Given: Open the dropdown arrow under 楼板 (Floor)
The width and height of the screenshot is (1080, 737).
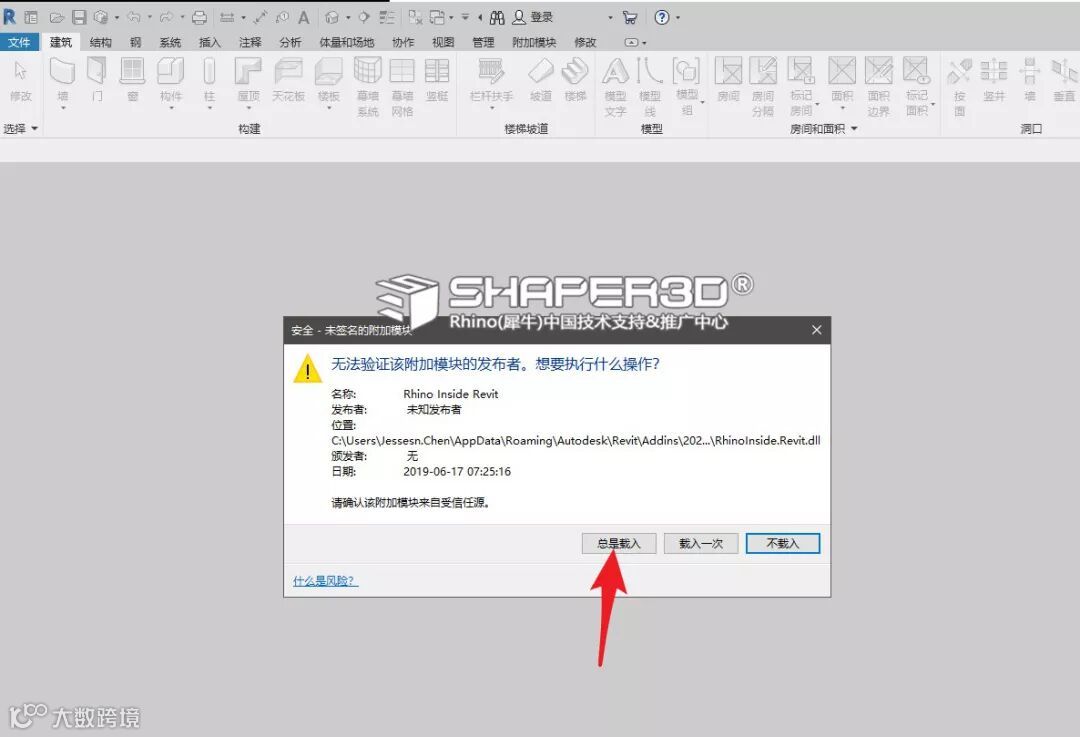Looking at the screenshot, I should [x=329, y=108].
